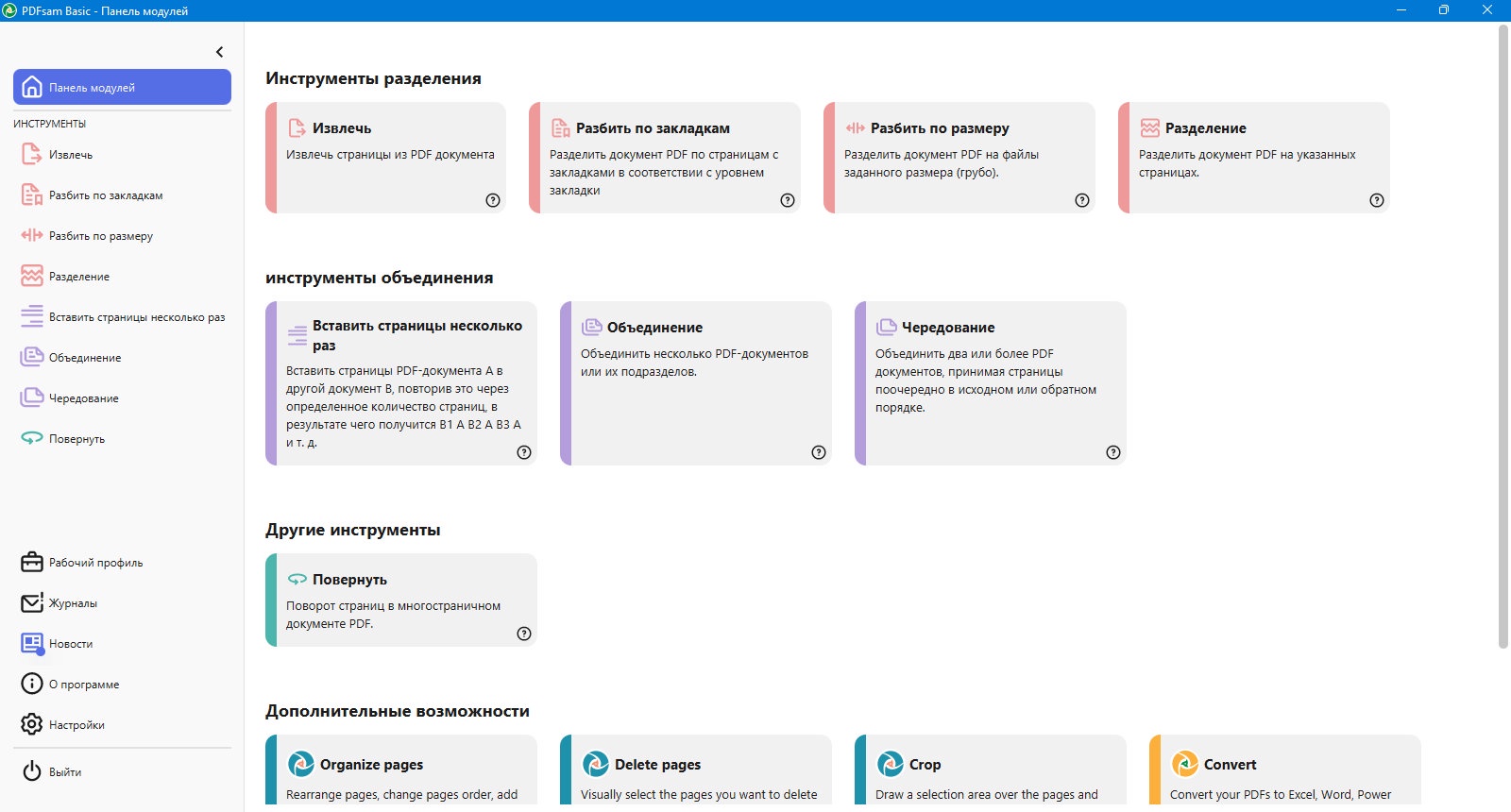Click the vertical scrollbar thumb

point(1503,336)
